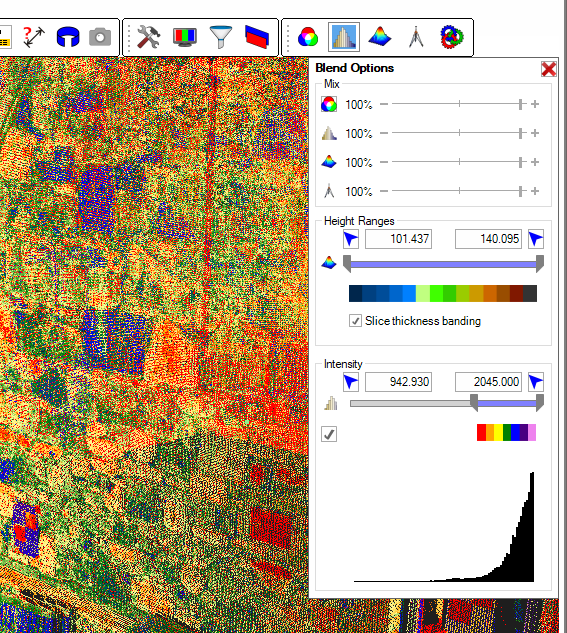Open the hammer and wrench tools icon
The height and width of the screenshot is (633, 567).
149,37
